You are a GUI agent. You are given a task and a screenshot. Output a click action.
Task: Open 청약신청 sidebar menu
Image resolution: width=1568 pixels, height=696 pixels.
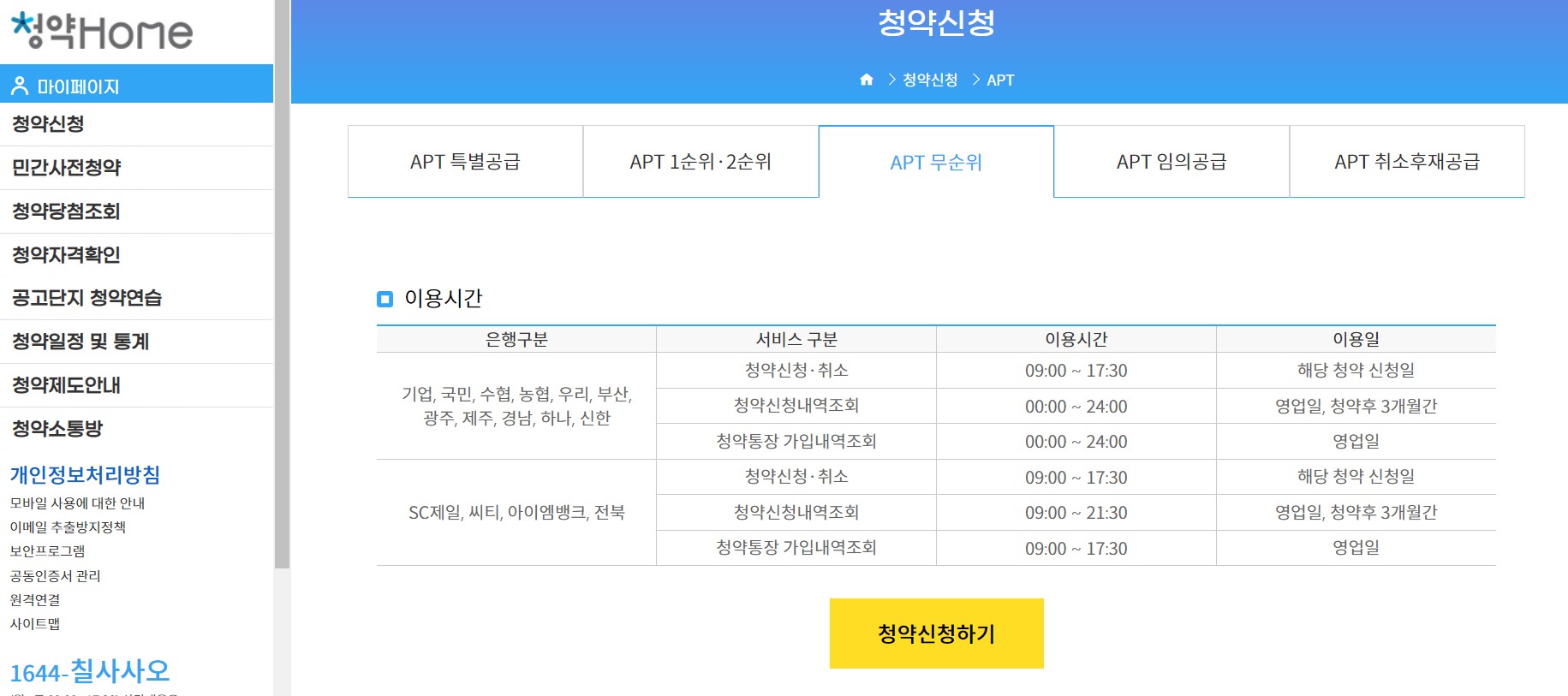pos(136,124)
